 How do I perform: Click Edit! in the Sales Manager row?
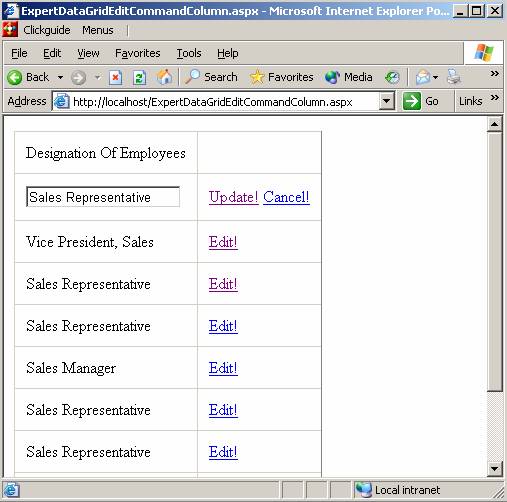coord(223,368)
